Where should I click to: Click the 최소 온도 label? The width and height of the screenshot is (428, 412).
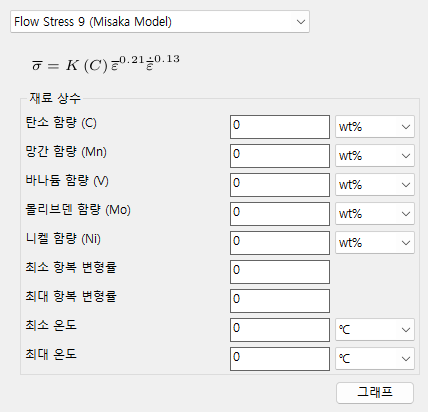click(51, 325)
